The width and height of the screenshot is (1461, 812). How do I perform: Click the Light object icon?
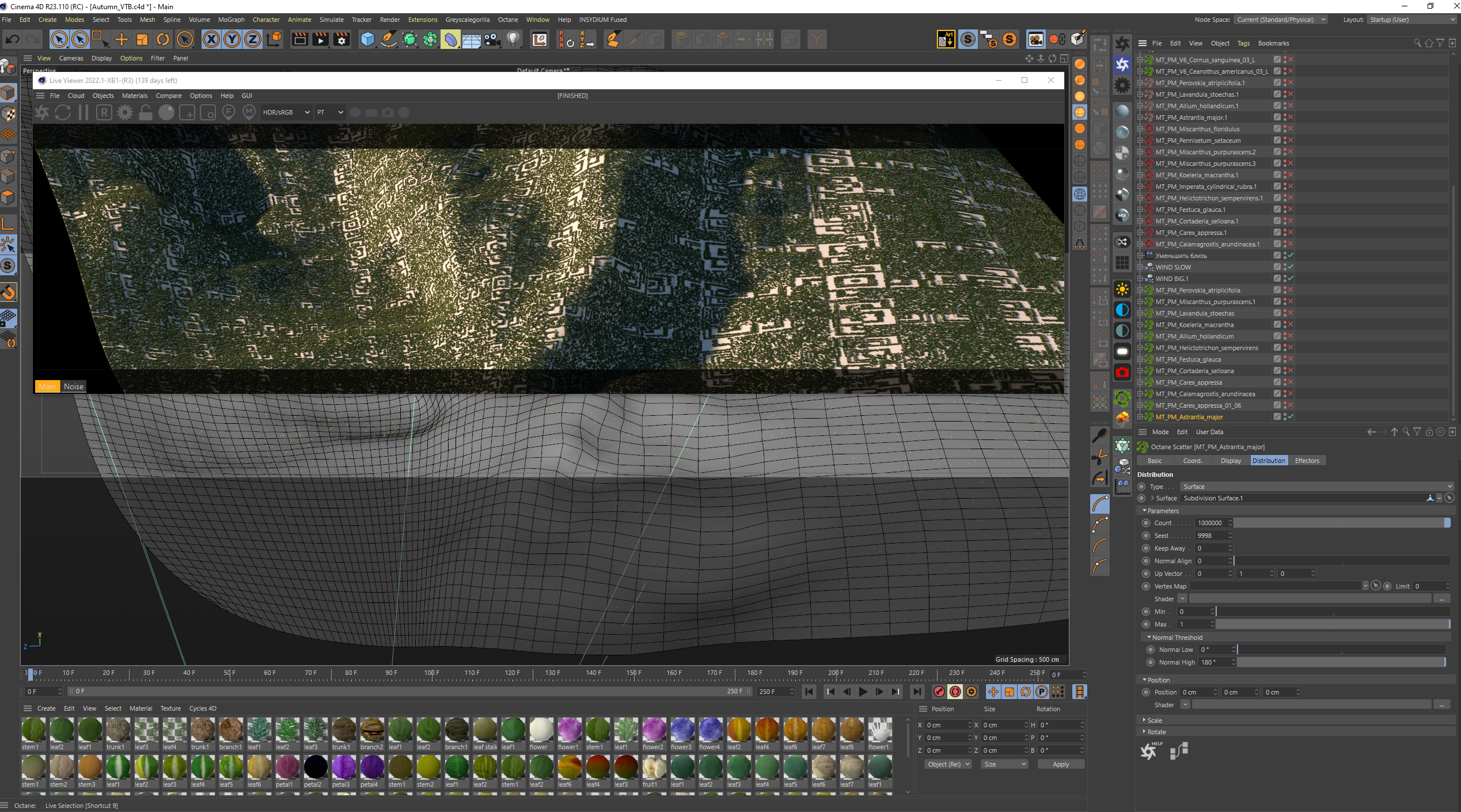click(513, 39)
